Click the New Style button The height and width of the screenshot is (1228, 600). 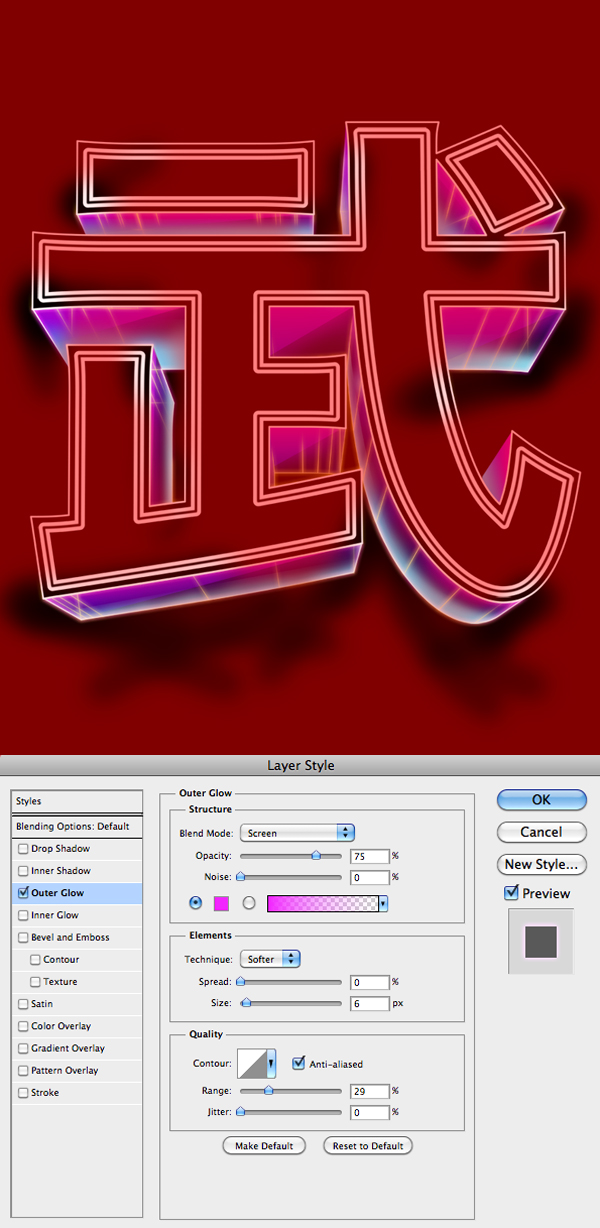541,864
